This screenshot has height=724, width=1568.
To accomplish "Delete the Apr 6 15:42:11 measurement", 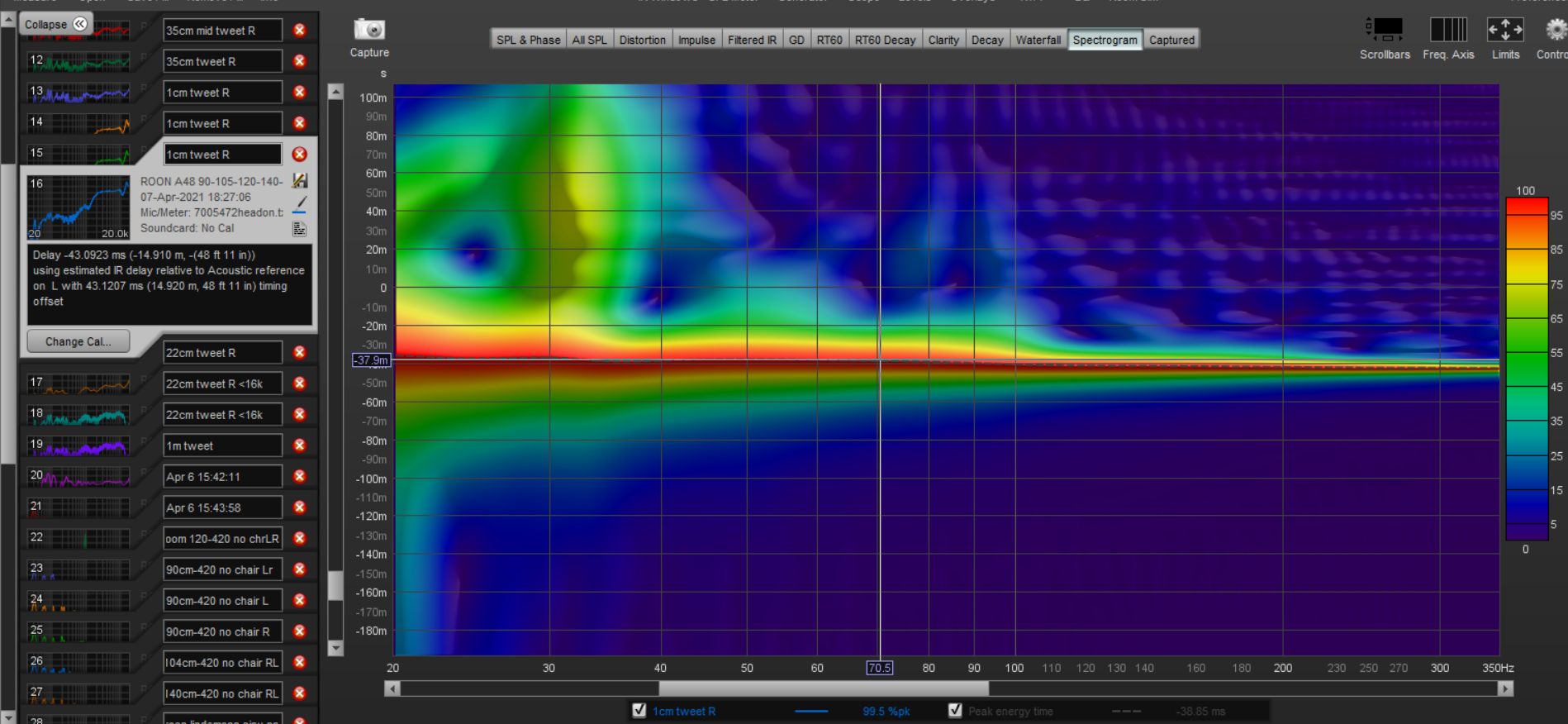I will [300, 477].
